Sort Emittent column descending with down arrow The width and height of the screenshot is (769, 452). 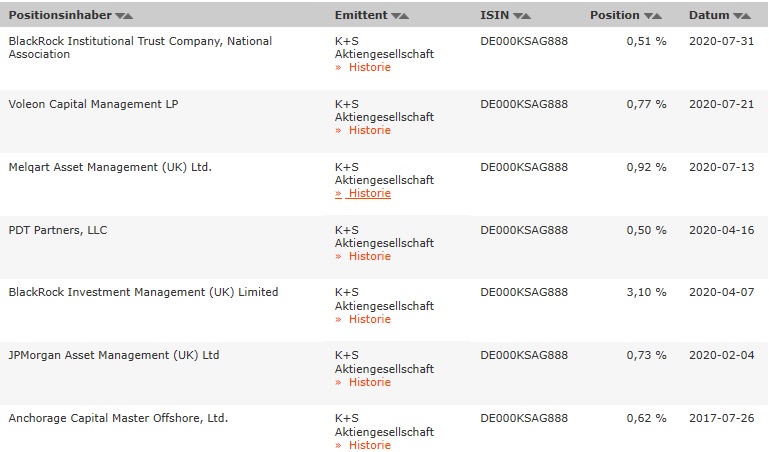(396, 16)
